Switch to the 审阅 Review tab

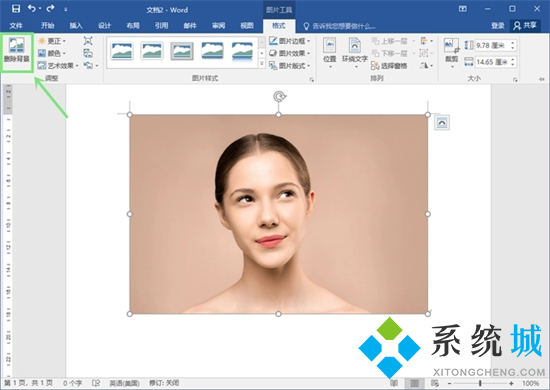tap(219, 26)
